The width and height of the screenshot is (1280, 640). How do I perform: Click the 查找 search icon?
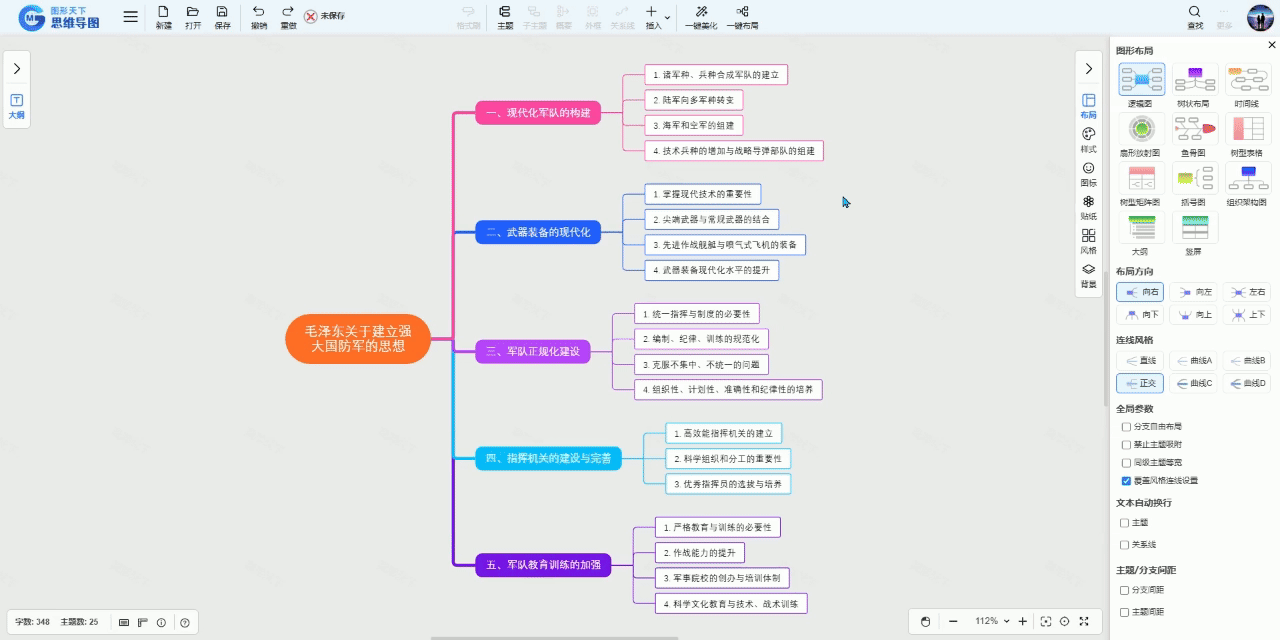[1195, 12]
